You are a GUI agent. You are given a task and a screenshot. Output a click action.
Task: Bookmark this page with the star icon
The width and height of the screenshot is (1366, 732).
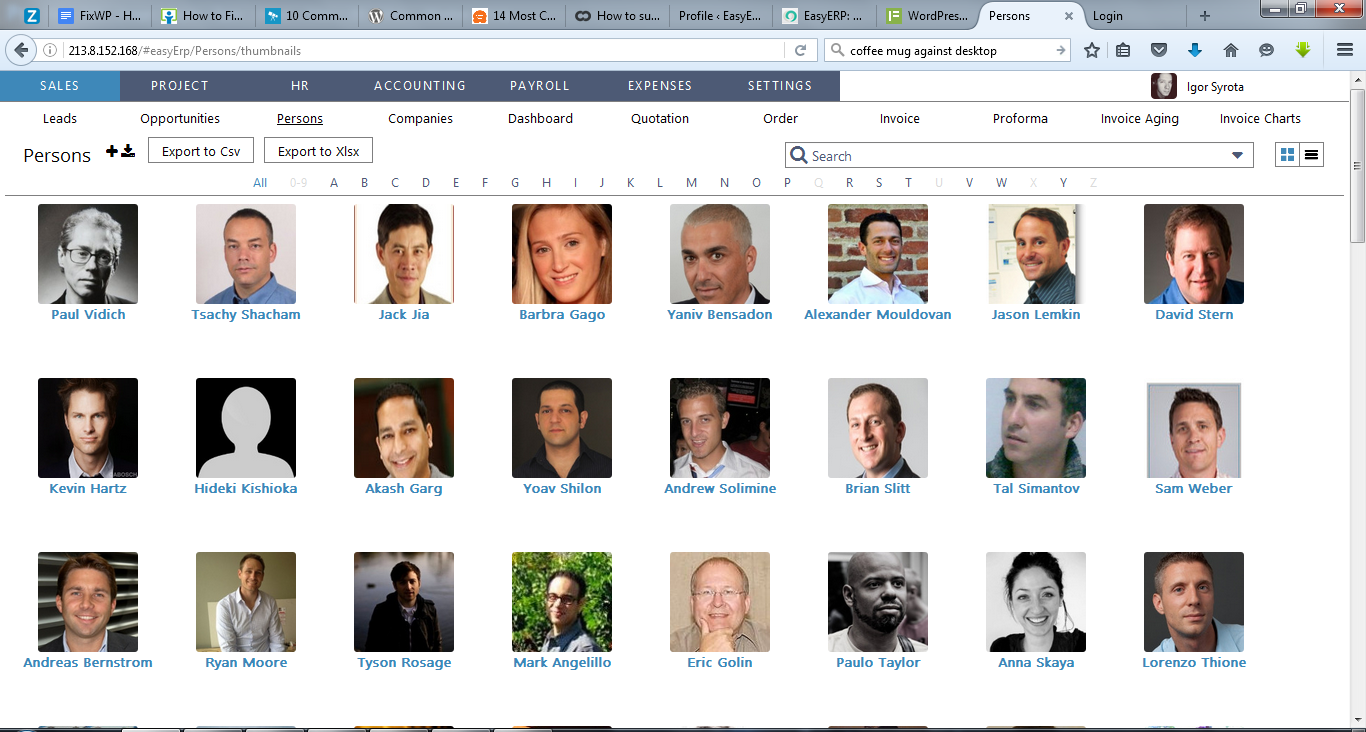coord(1092,50)
